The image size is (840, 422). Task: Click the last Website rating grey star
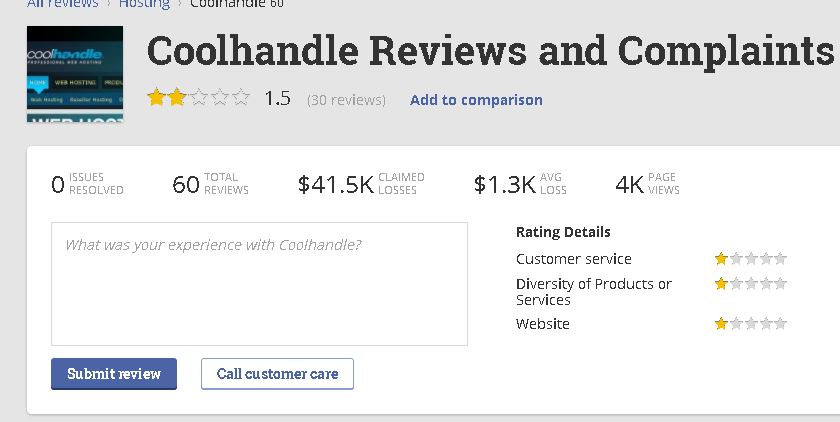[x=781, y=323]
